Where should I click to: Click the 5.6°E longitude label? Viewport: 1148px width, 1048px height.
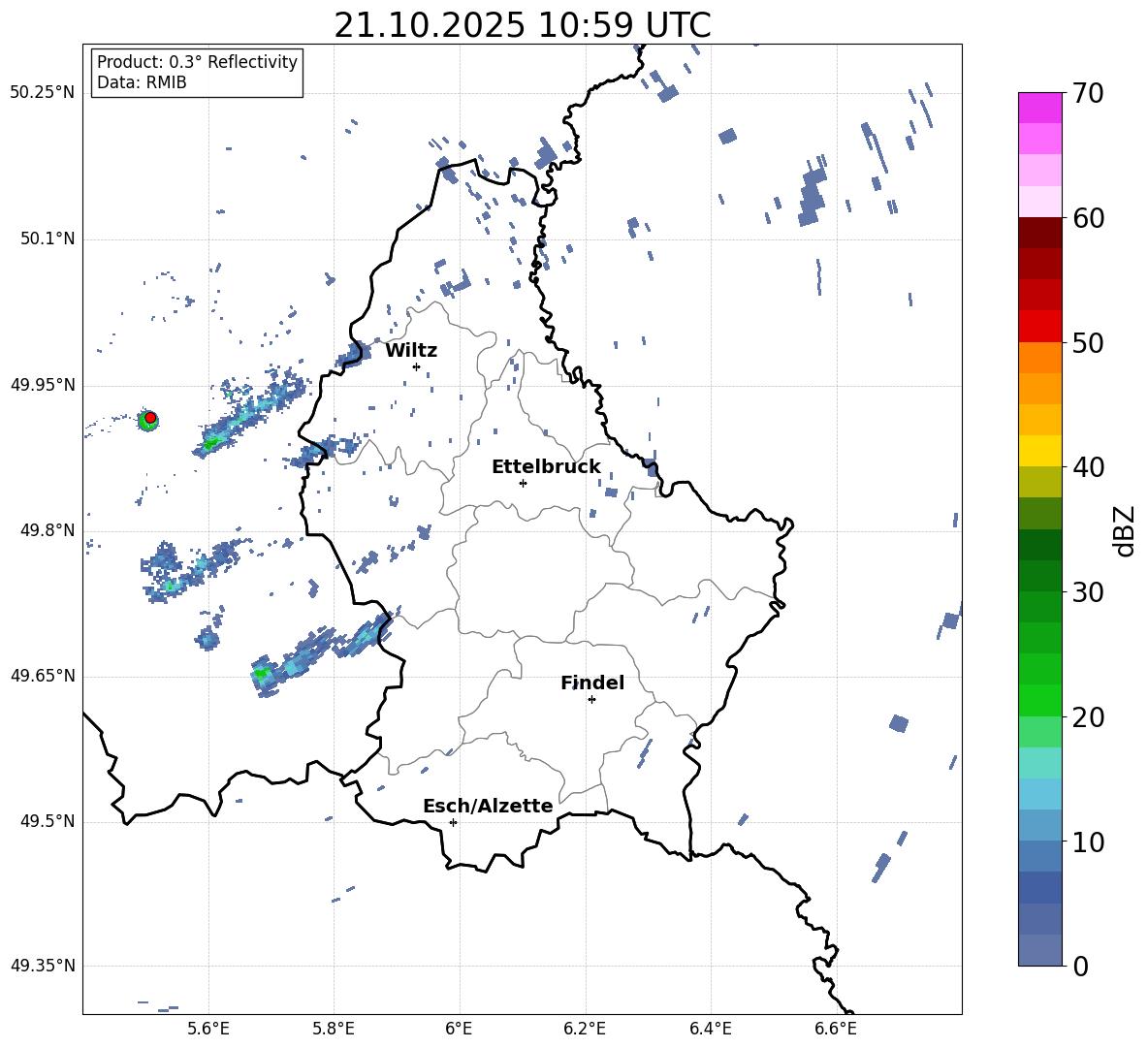click(208, 1029)
